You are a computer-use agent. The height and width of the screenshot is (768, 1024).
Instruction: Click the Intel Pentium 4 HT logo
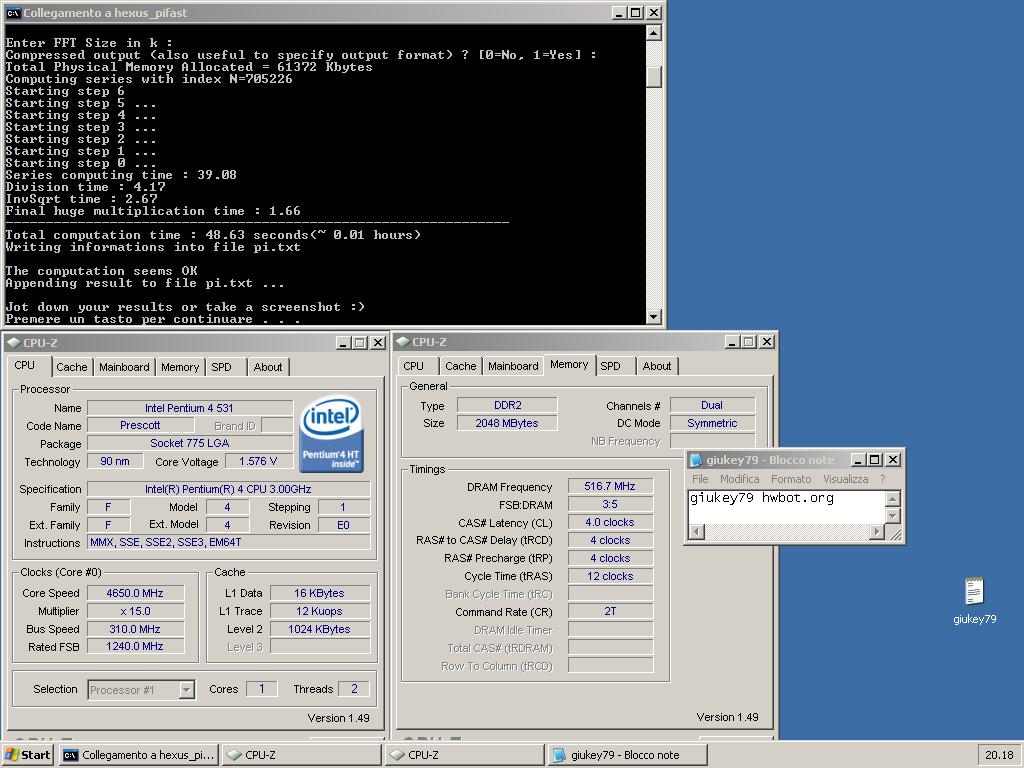331,435
